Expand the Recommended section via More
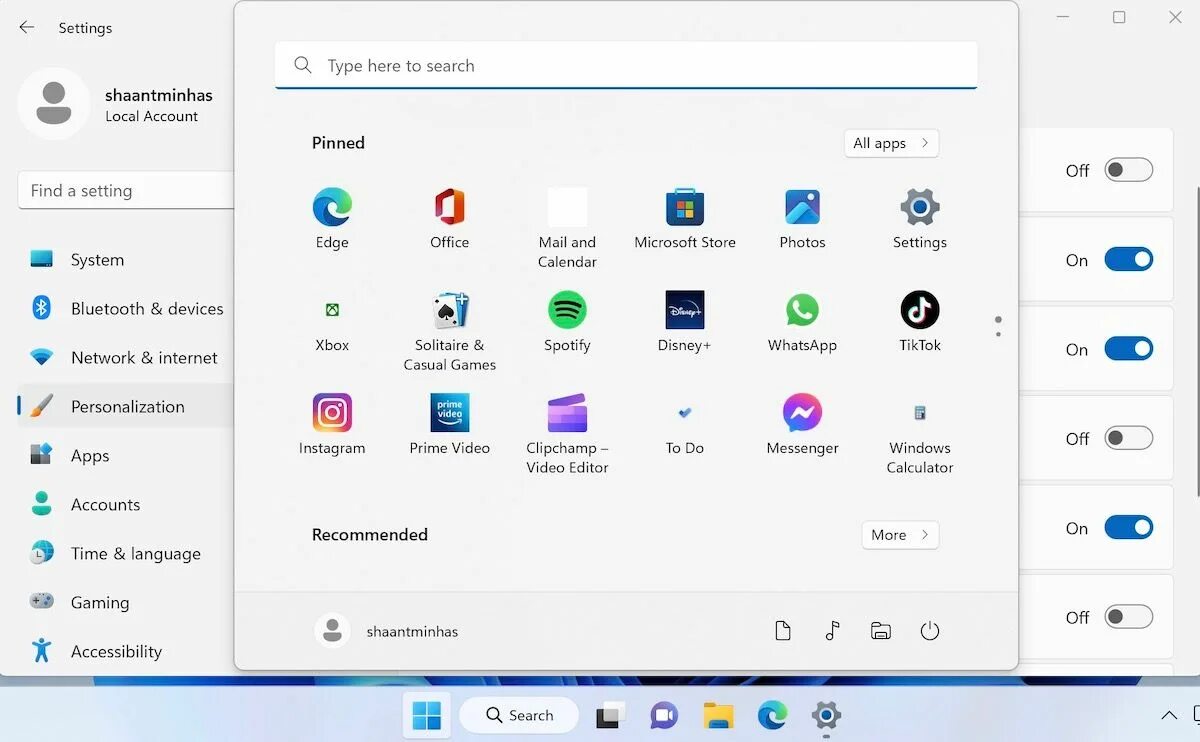Image resolution: width=1200 pixels, height=742 pixels. click(x=899, y=535)
